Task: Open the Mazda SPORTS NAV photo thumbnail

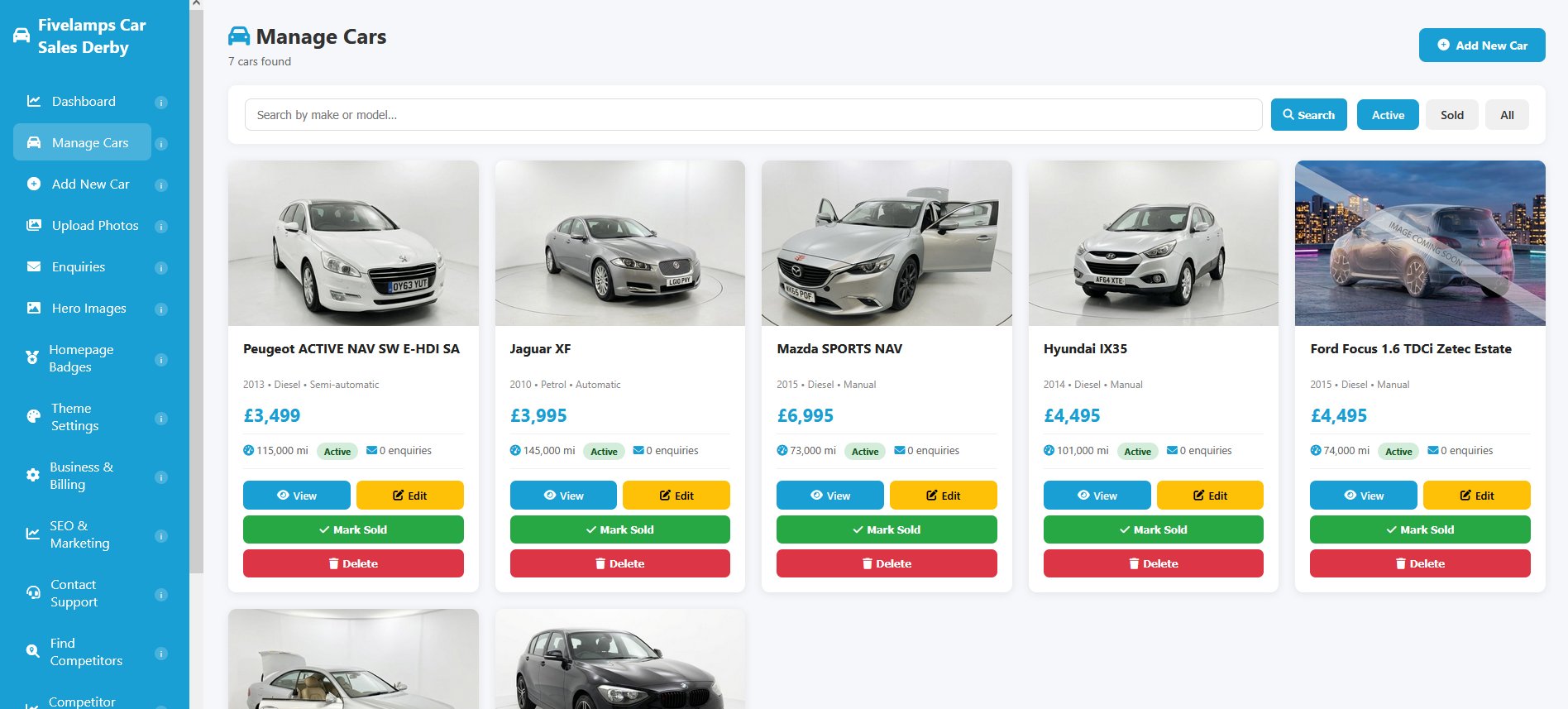Action: point(887,243)
